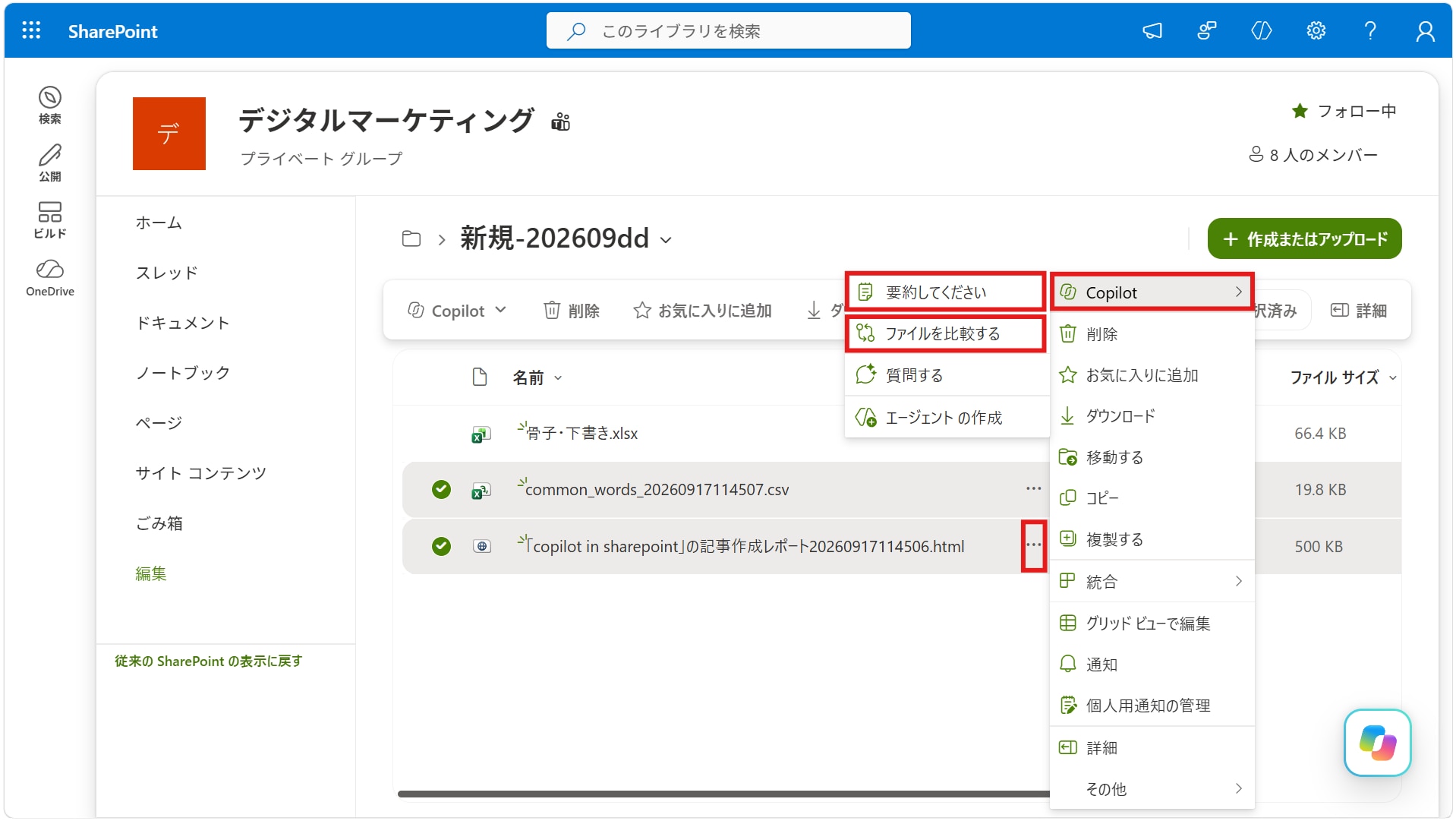Choose エージェント の作成 menu item
The image size is (1456, 821).
point(947,418)
